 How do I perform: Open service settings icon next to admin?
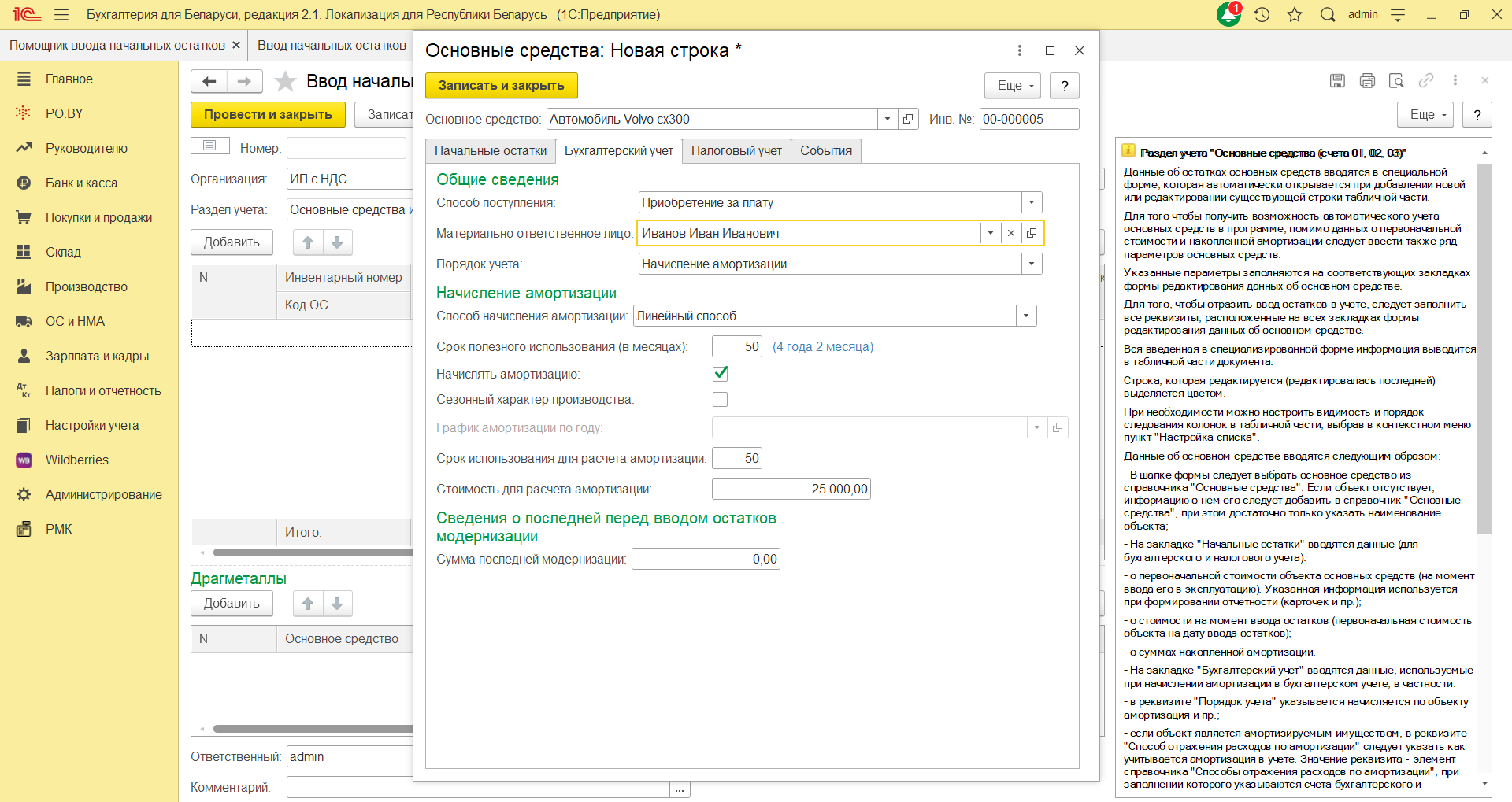point(1399,15)
